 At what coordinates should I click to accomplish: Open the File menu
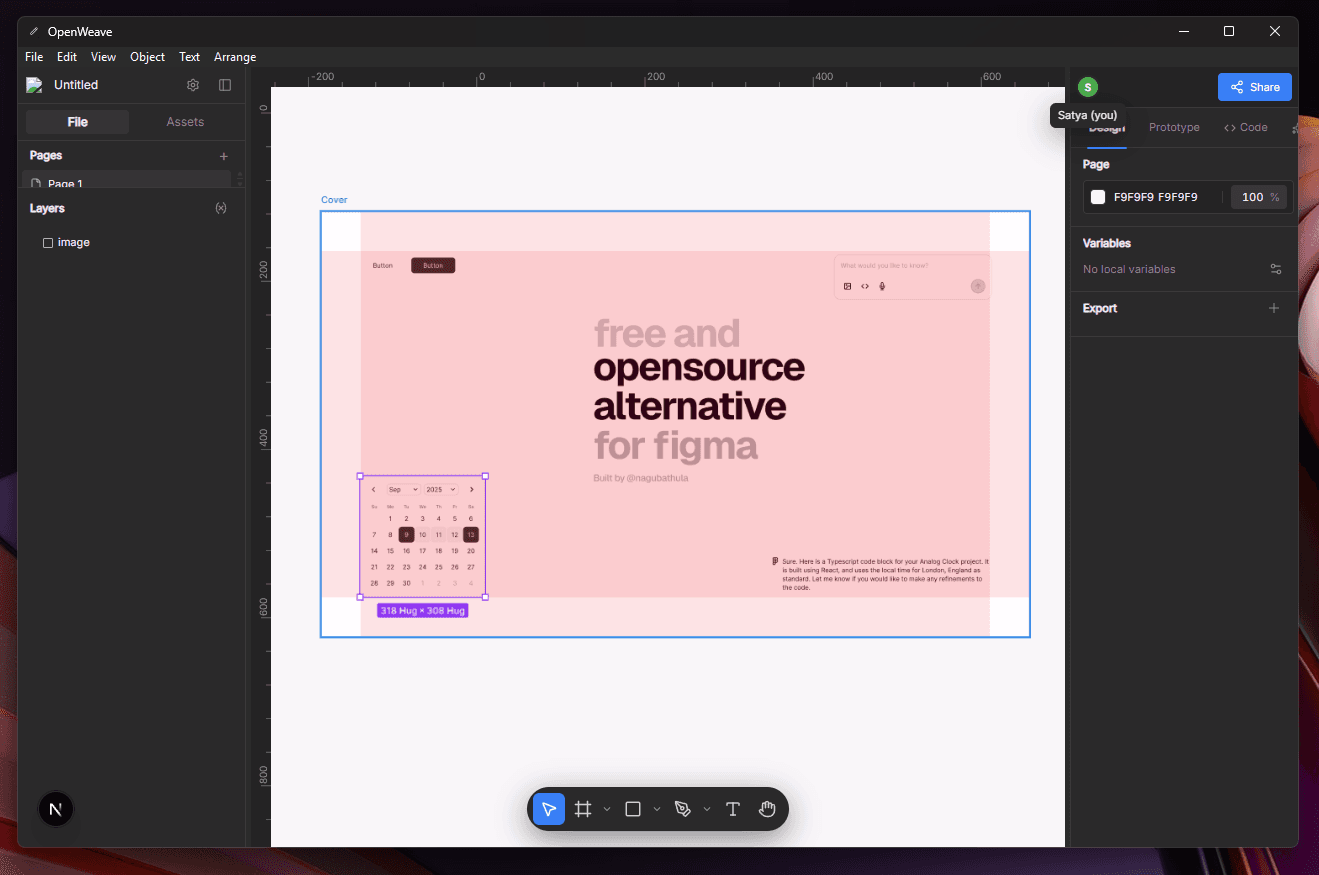click(x=34, y=57)
